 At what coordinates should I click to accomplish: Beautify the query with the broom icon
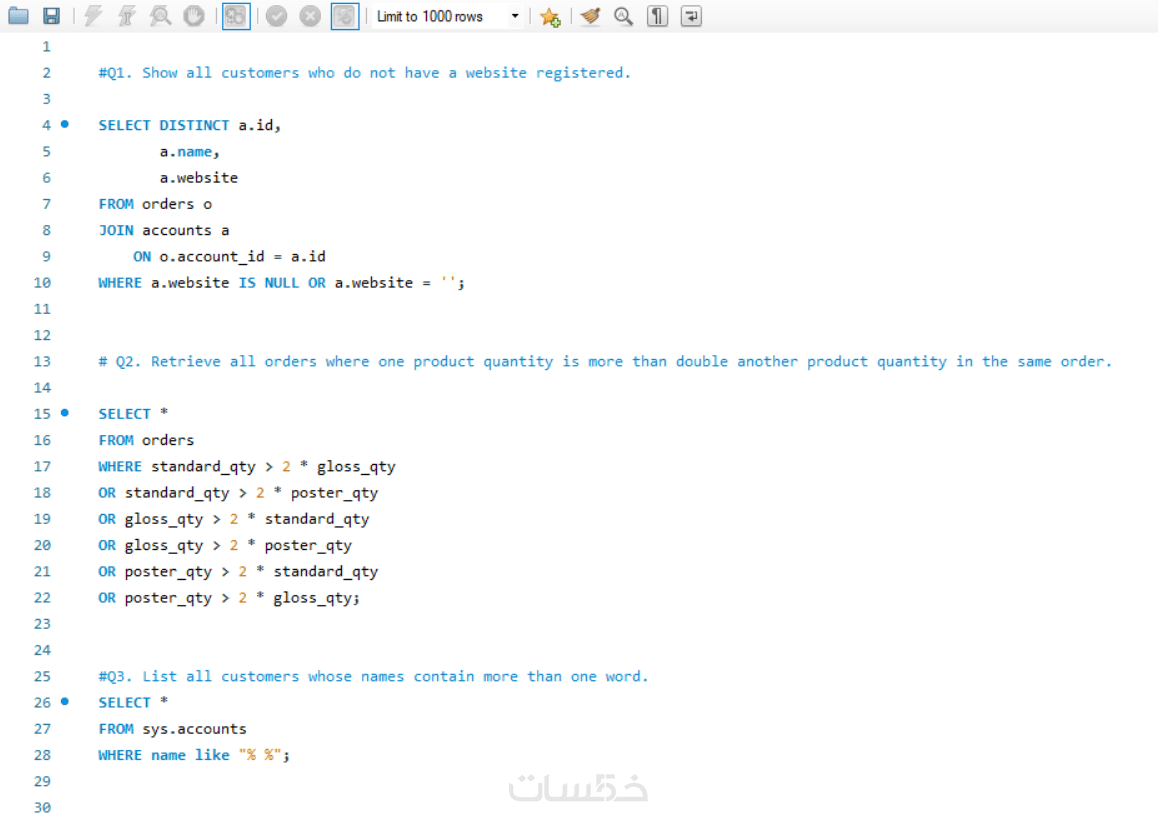coord(590,16)
